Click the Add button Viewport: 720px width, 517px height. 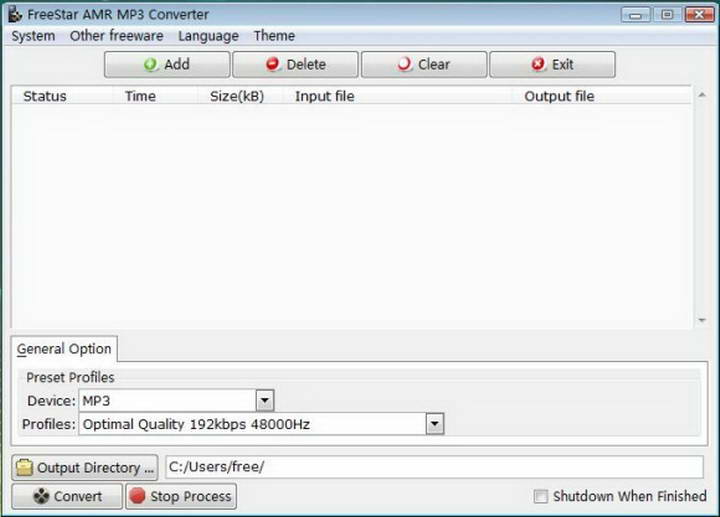click(167, 64)
